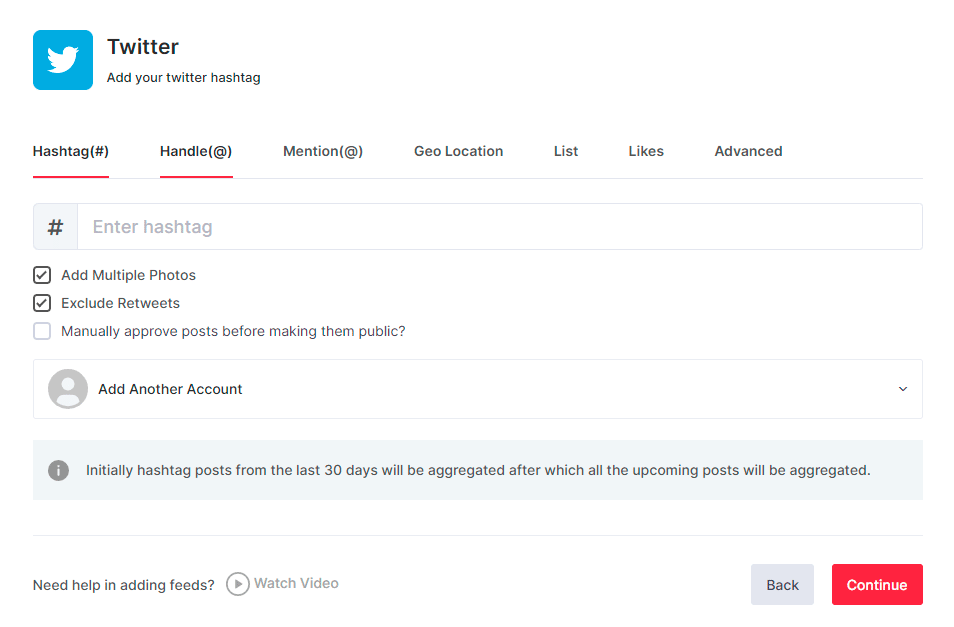Uncheck Add Multiple Photos checkbox

click(x=42, y=275)
